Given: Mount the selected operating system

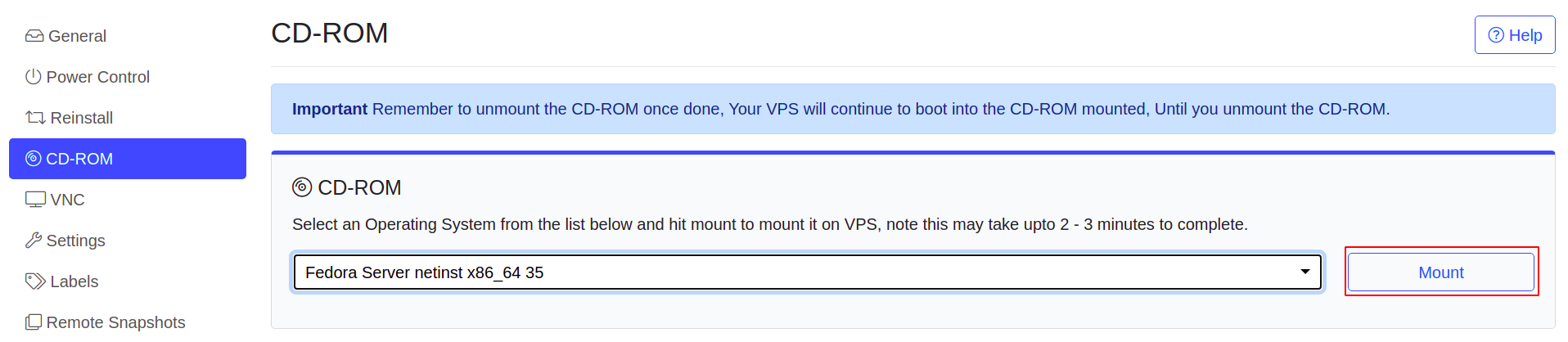Looking at the screenshot, I should click(1441, 272).
